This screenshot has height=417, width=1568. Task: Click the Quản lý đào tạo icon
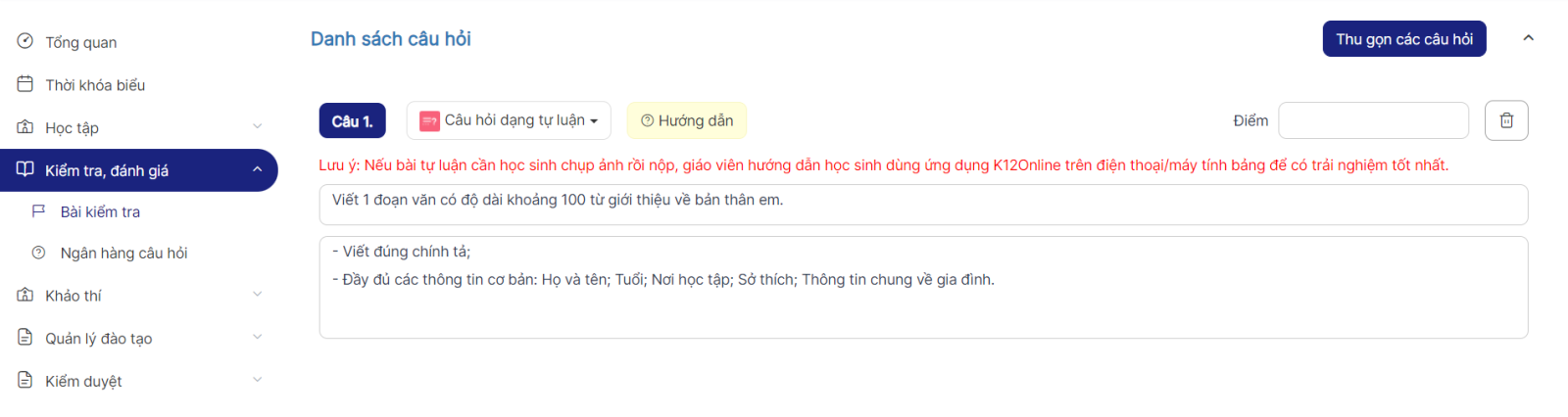point(25,338)
